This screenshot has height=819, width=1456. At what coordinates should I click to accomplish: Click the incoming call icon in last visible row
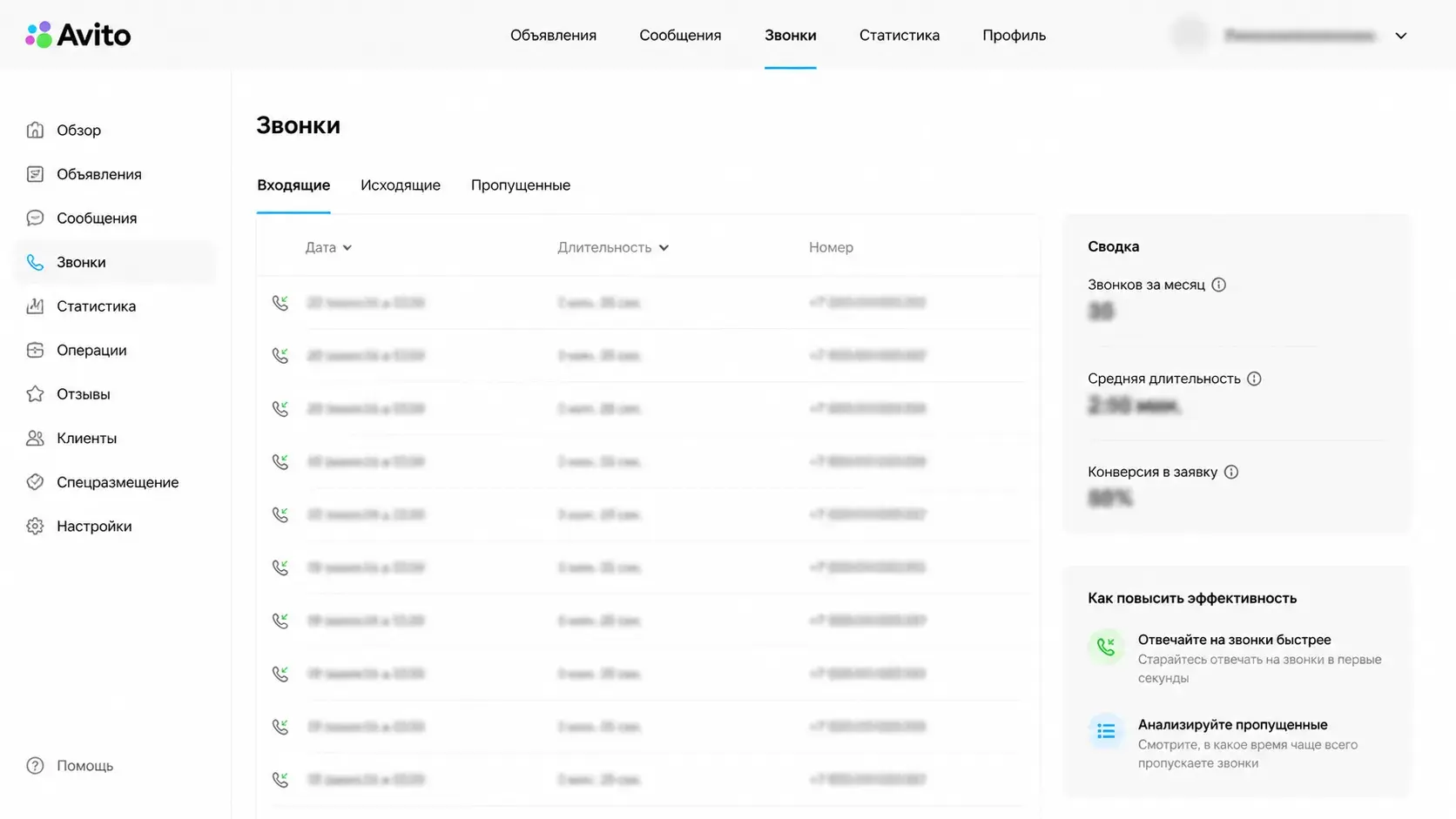click(280, 780)
